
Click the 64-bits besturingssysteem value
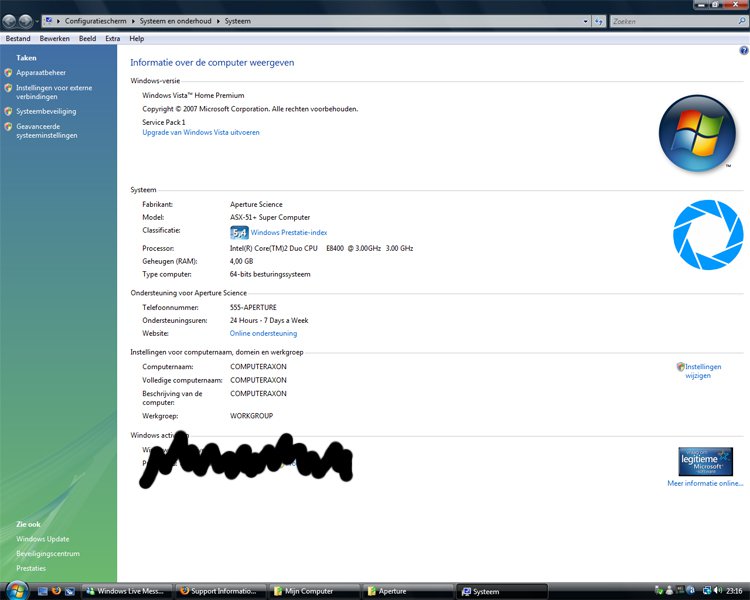pos(270,274)
